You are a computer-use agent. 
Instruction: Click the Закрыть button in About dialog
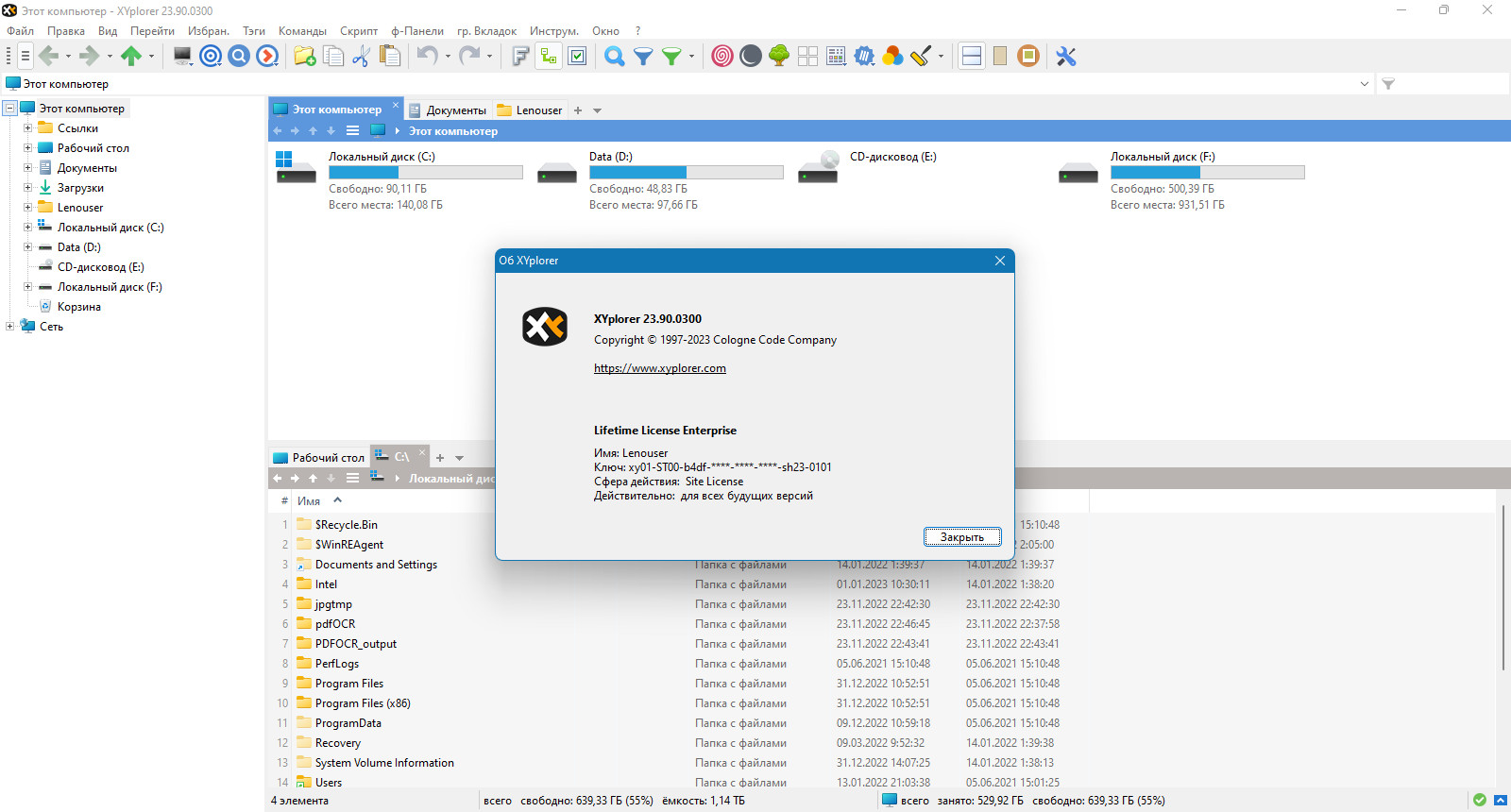pos(962,537)
